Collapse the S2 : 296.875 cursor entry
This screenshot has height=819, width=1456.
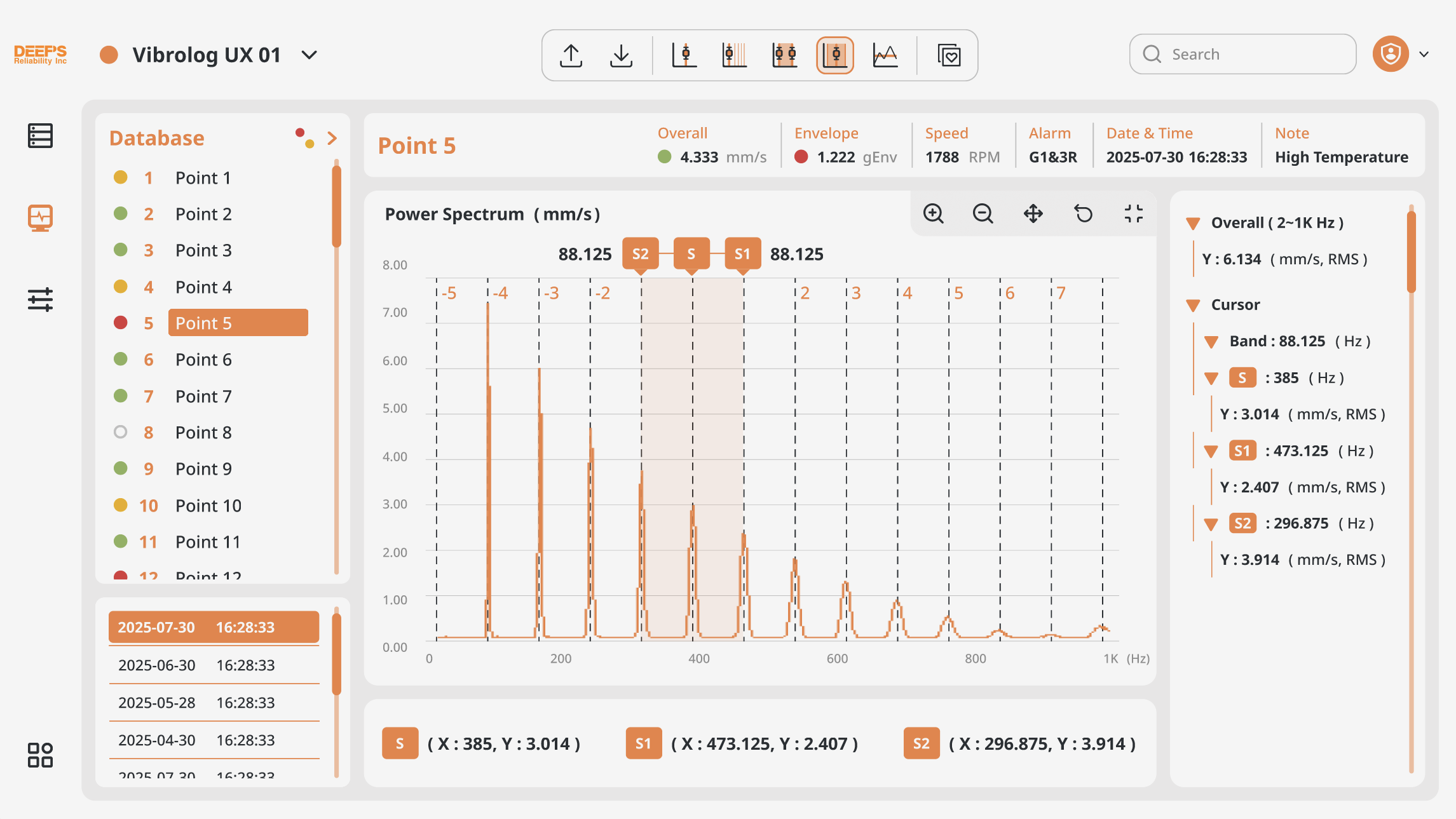coord(1211,524)
